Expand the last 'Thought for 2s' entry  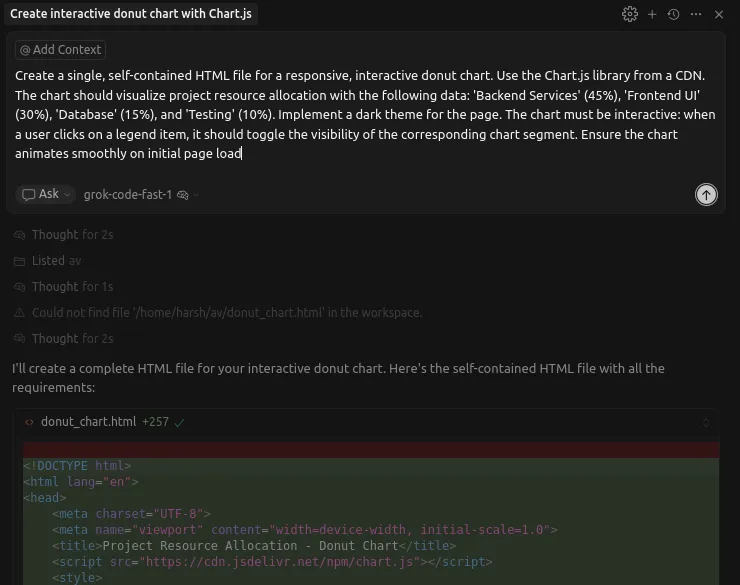(x=72, y=338)
